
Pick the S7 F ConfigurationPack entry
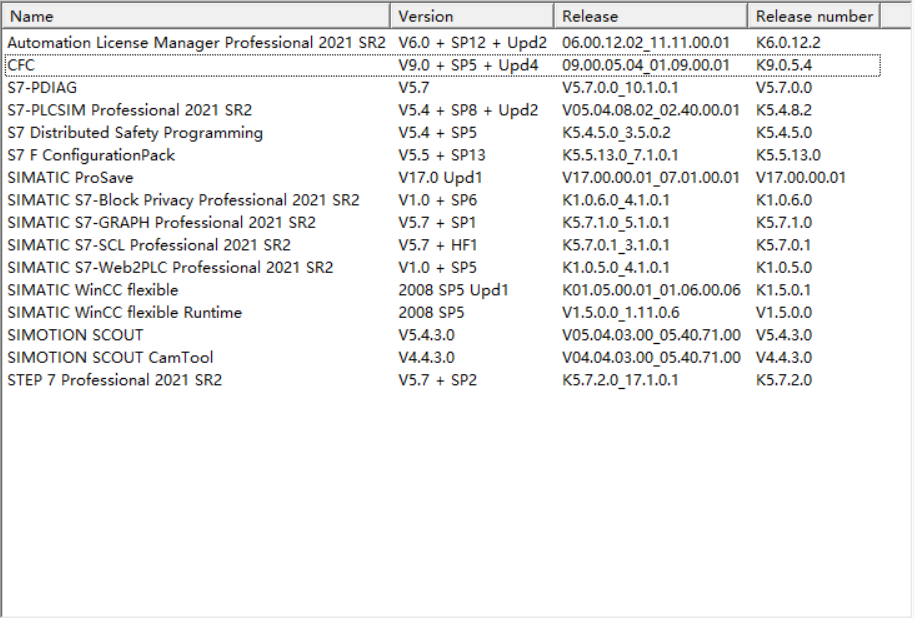[91, 155]
